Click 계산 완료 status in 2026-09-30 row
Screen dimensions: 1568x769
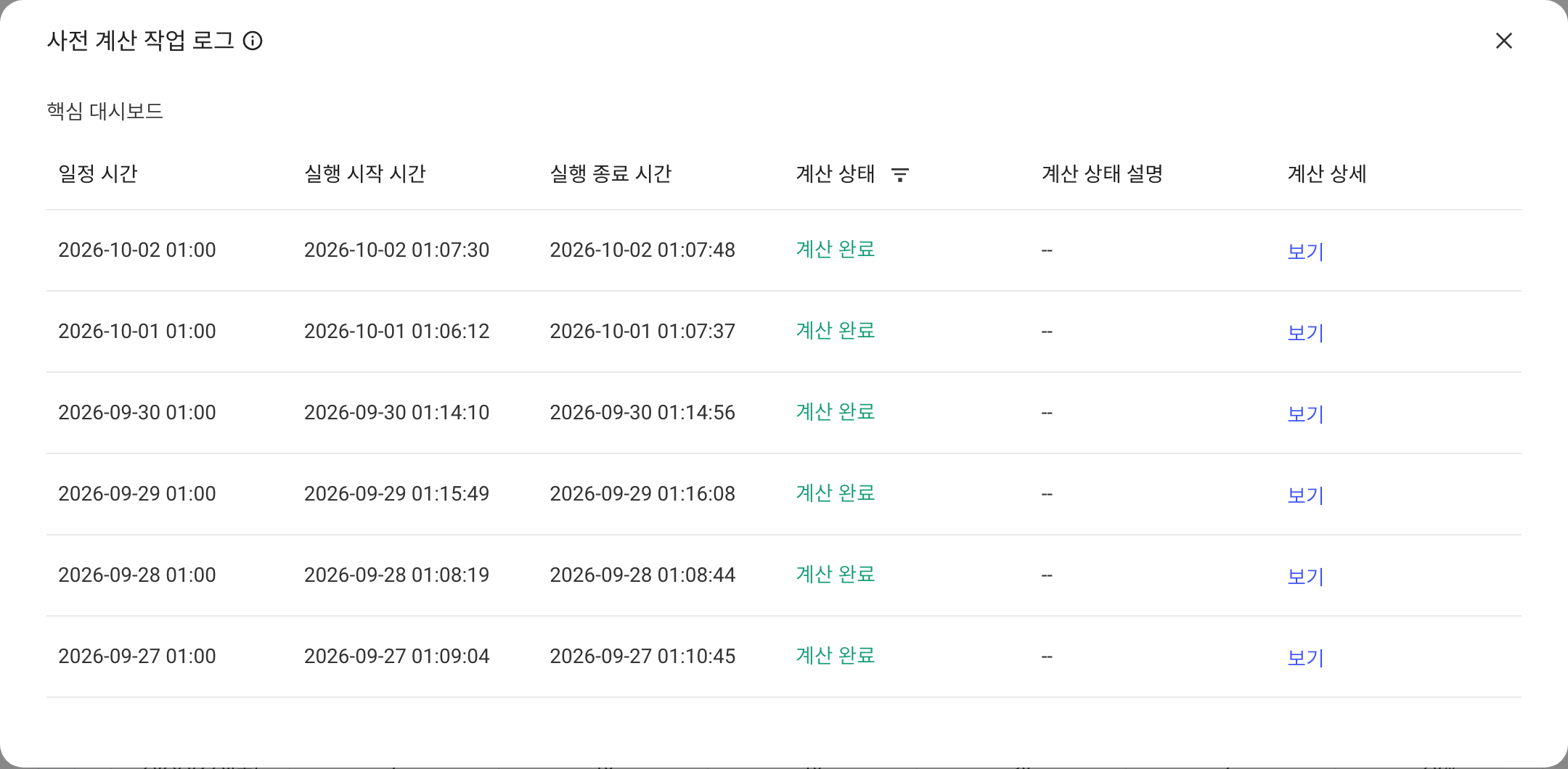(x=836, y=412)
